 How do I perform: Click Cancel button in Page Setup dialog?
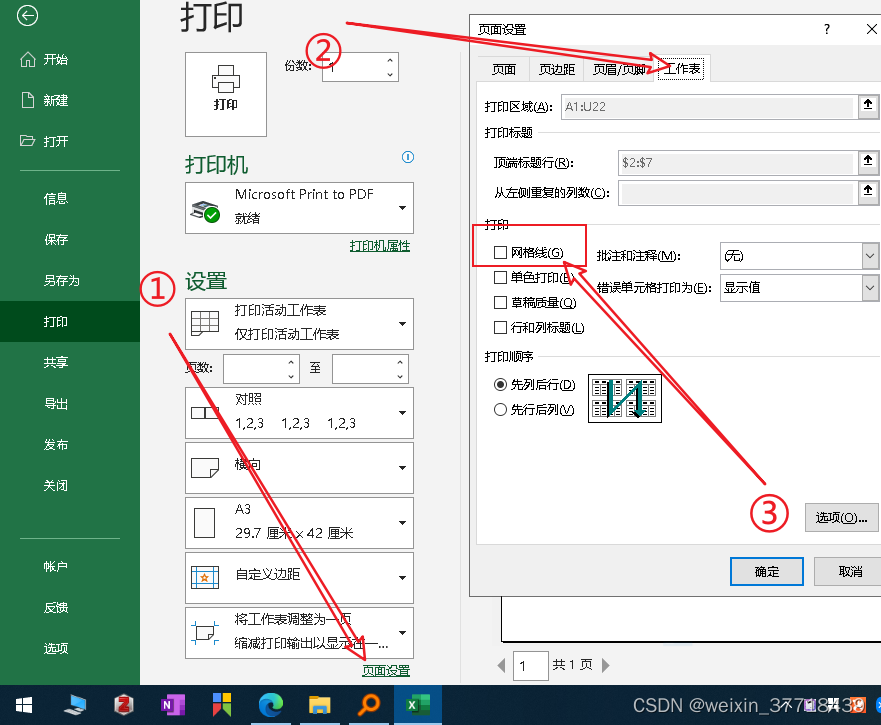(848, 572)
